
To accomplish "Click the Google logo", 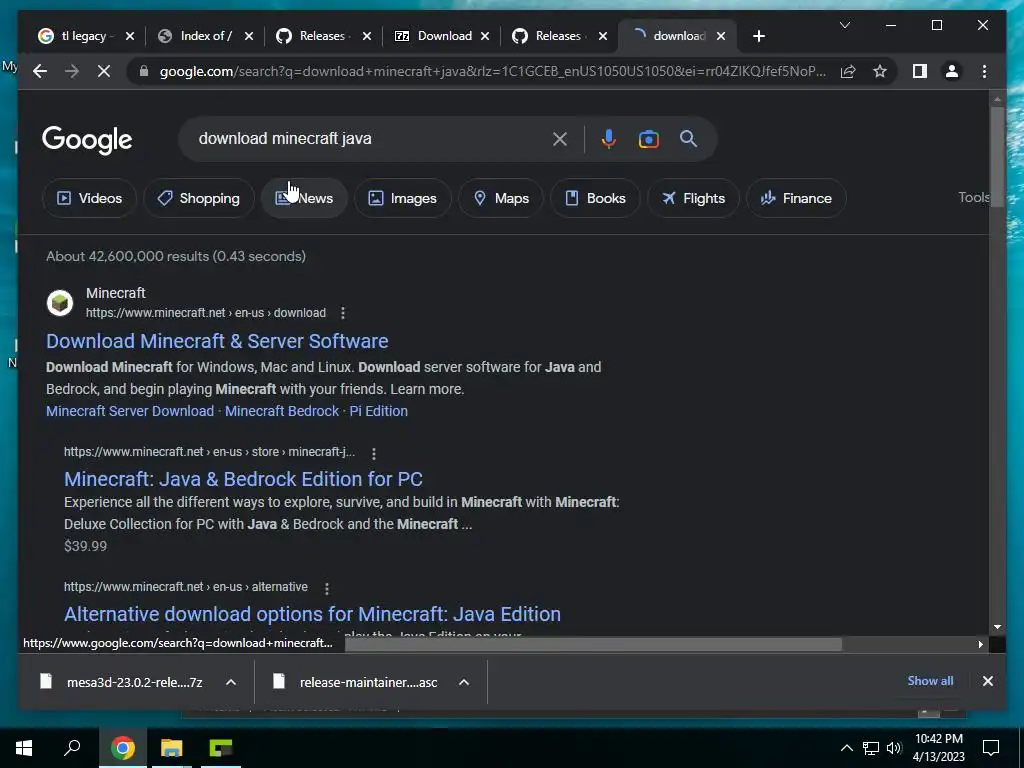I will coord(87,140).
